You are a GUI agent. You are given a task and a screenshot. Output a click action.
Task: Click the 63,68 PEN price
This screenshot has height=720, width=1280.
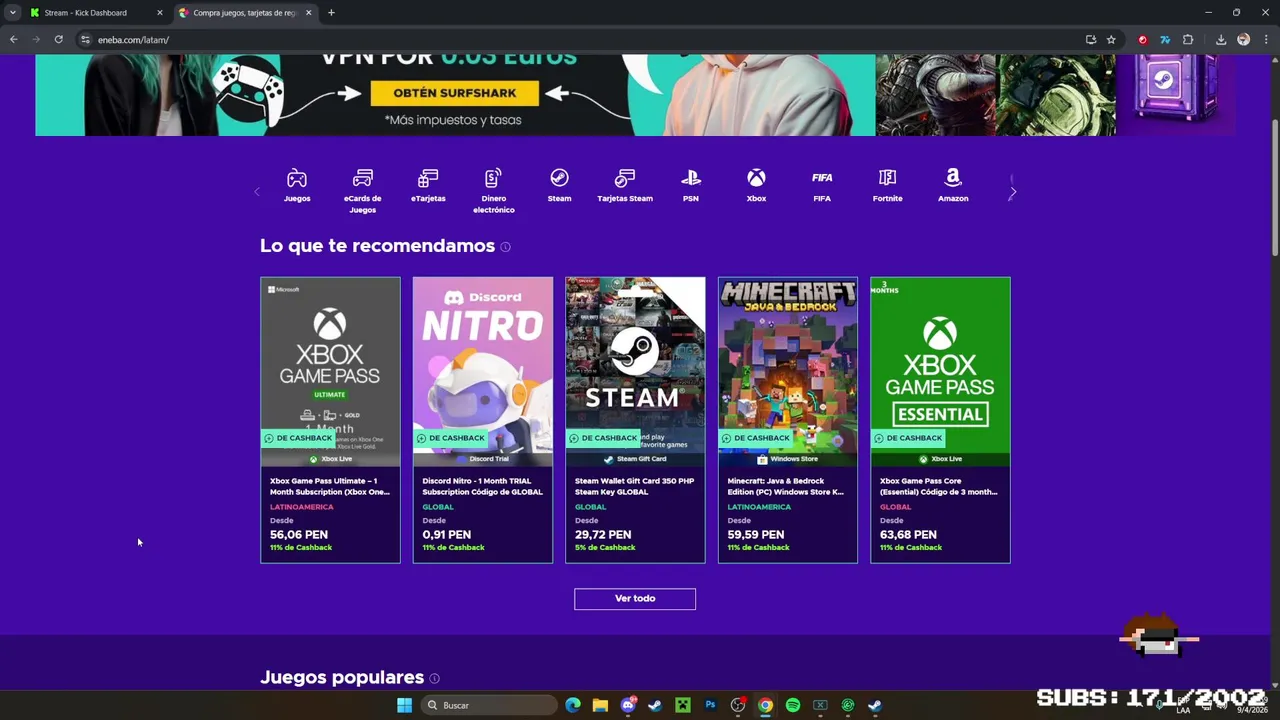pos(908,535)
